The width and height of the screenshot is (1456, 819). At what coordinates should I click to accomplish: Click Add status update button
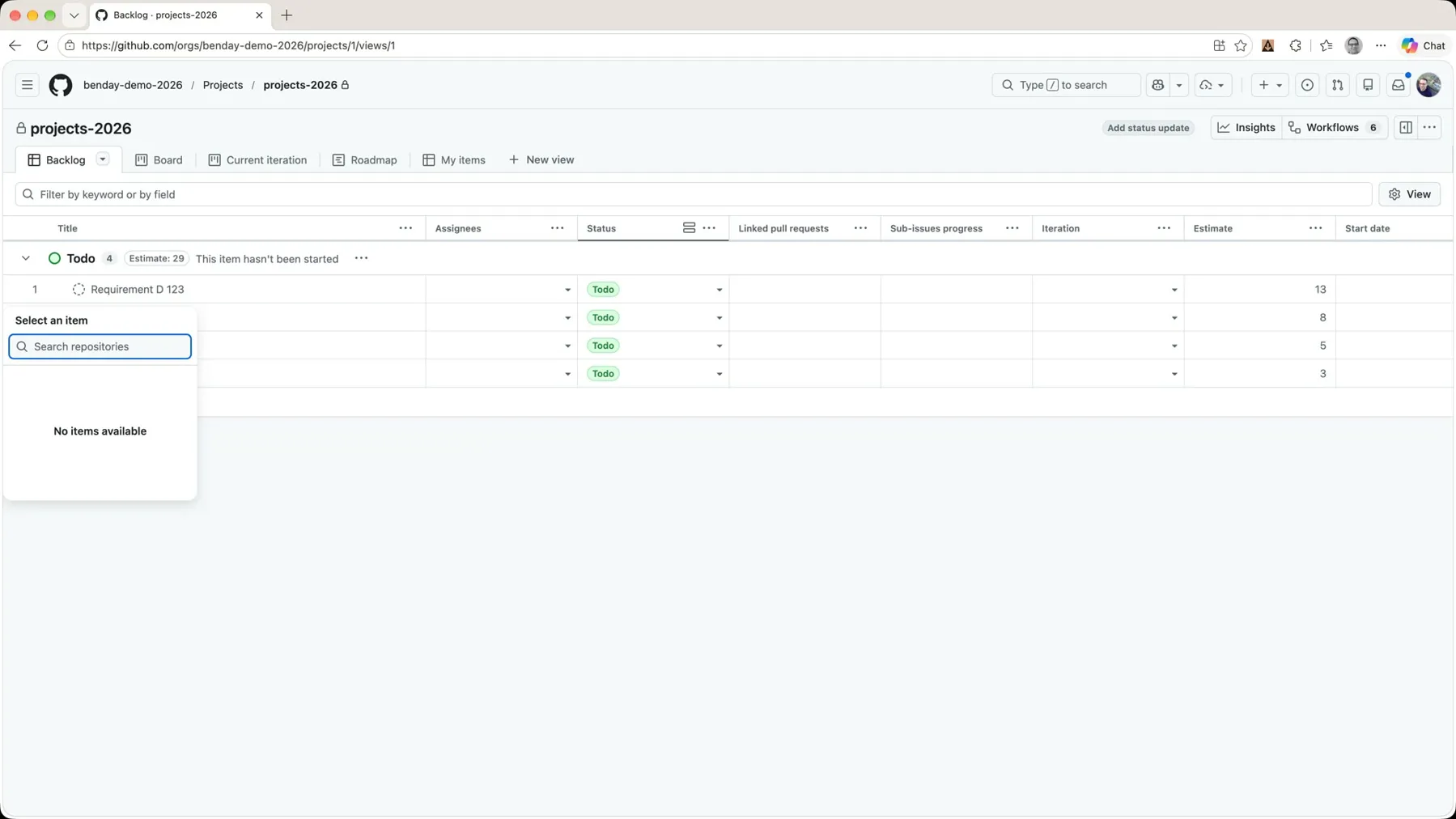(1148, 128)
